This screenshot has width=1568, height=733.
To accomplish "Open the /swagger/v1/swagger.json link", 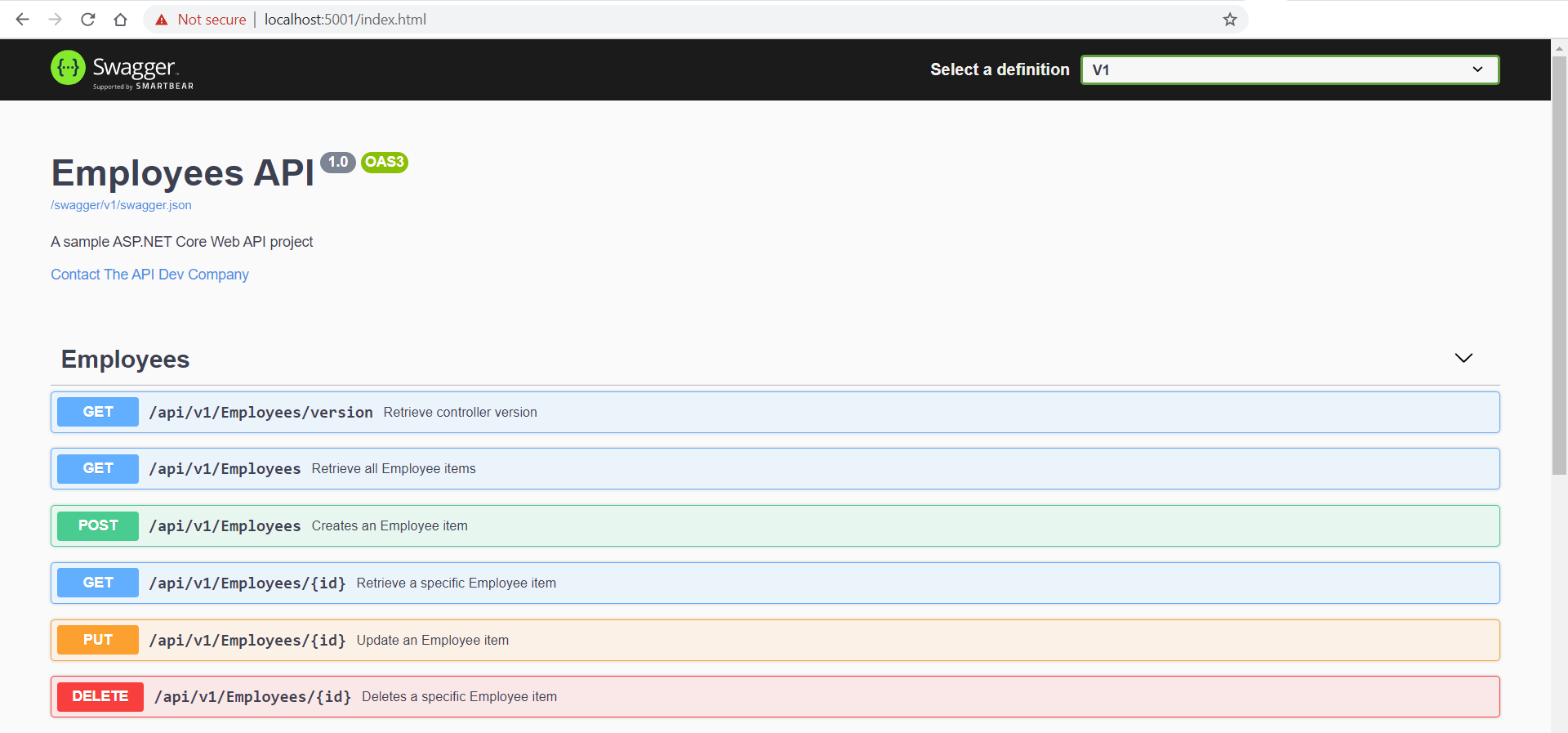I will tap(121, 205).
